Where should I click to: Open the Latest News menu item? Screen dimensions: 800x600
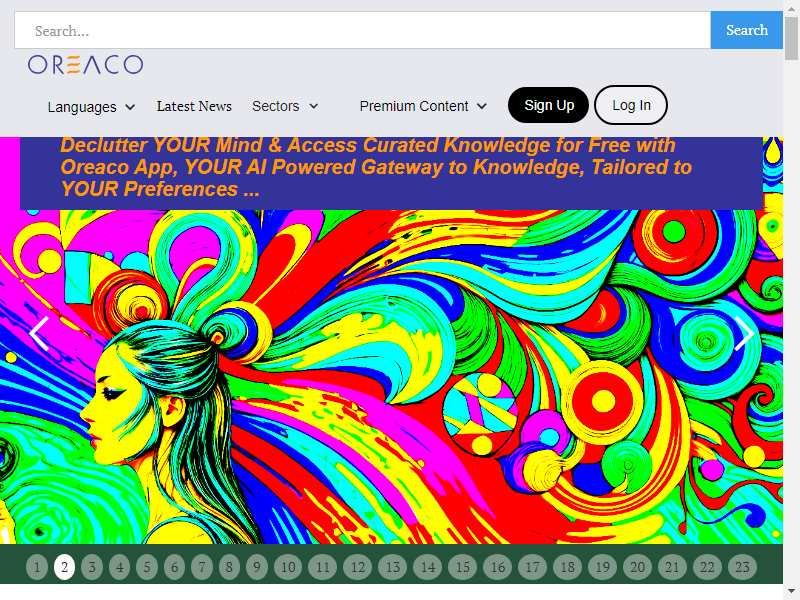click(194, 106)
